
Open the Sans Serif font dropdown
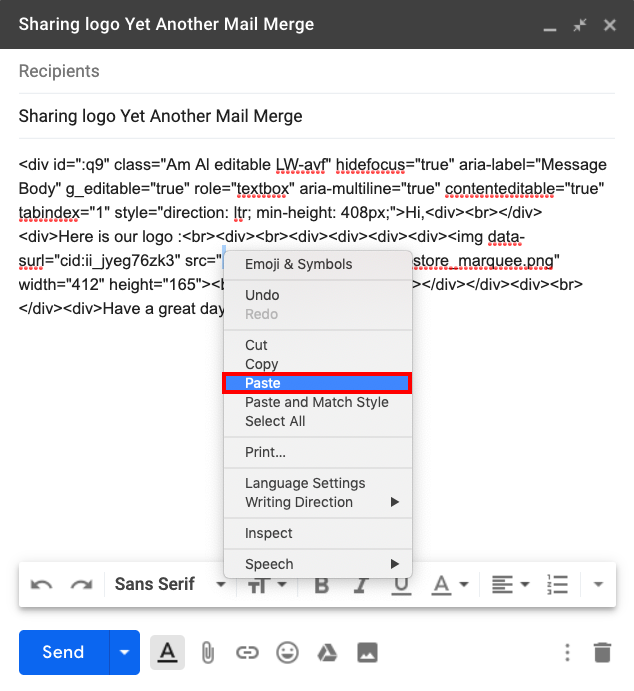[168, 585]
